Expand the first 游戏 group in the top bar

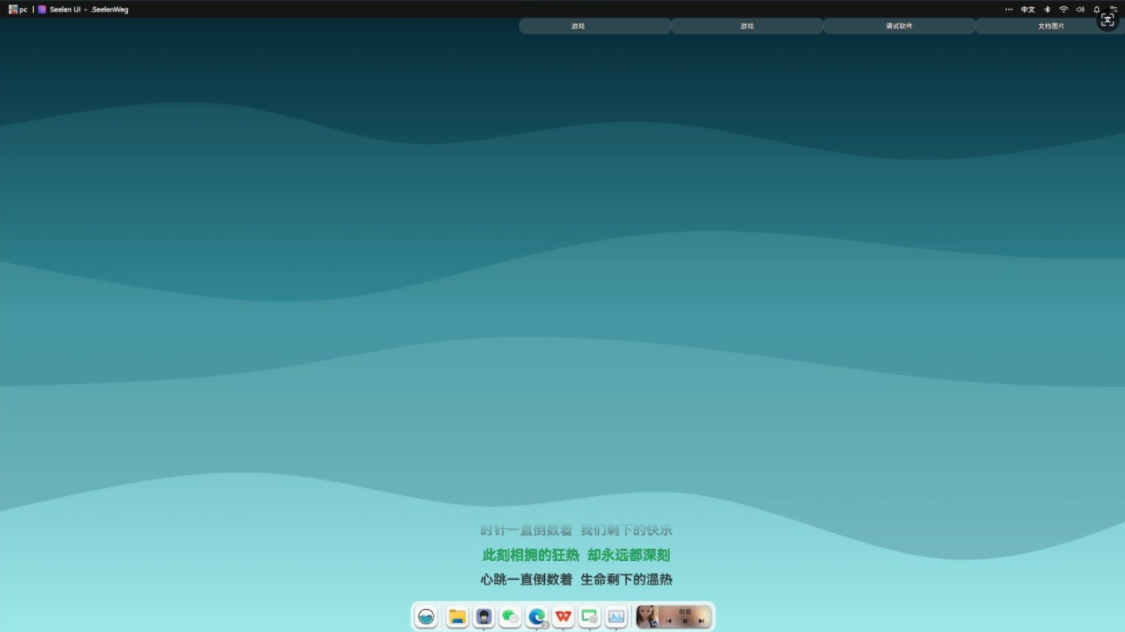coord(594,26)
